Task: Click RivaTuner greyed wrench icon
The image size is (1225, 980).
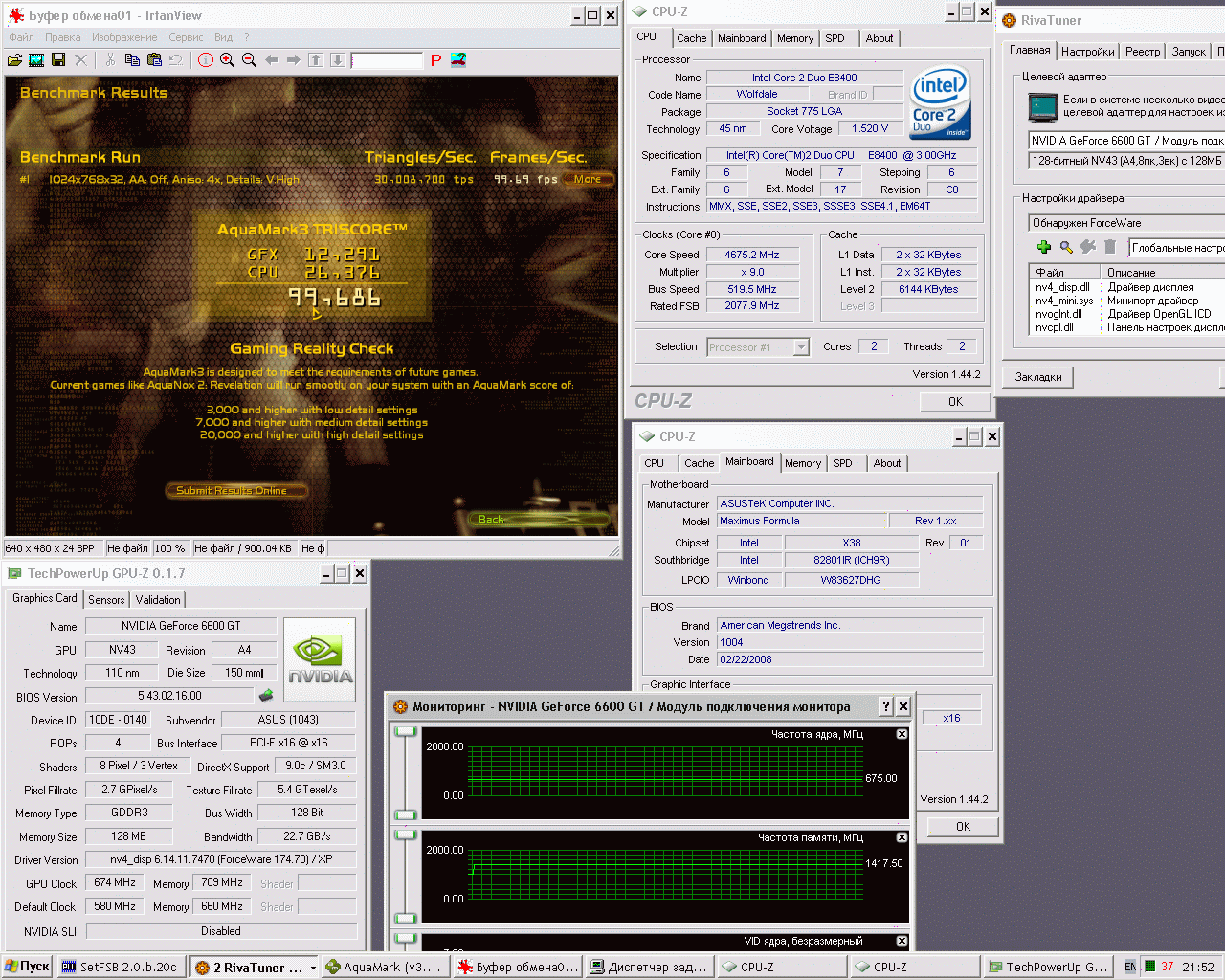Action: click(1088, 247)
